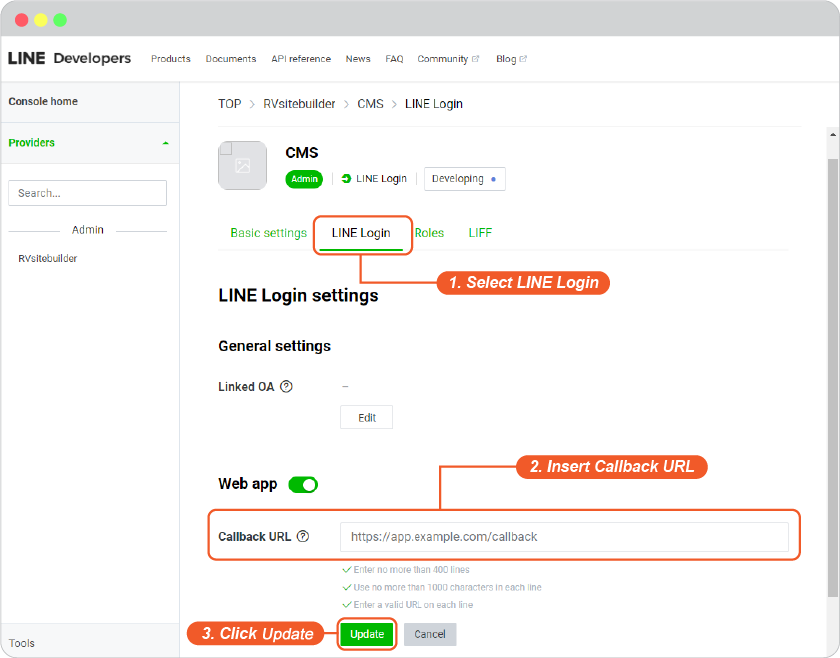Go to Console home
The image size is (840, 658).
pyautogui.click(x=43, y=102)
